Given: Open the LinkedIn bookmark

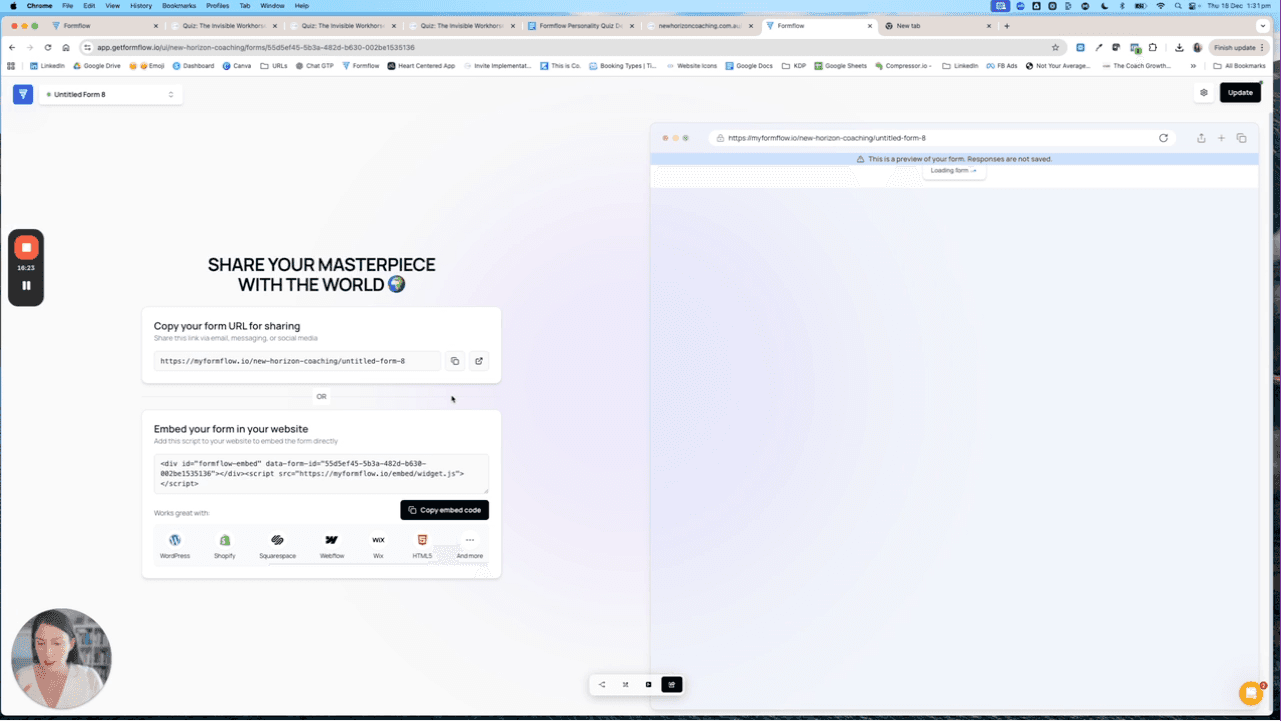Looking at the screenshot, I should (47, 66).
